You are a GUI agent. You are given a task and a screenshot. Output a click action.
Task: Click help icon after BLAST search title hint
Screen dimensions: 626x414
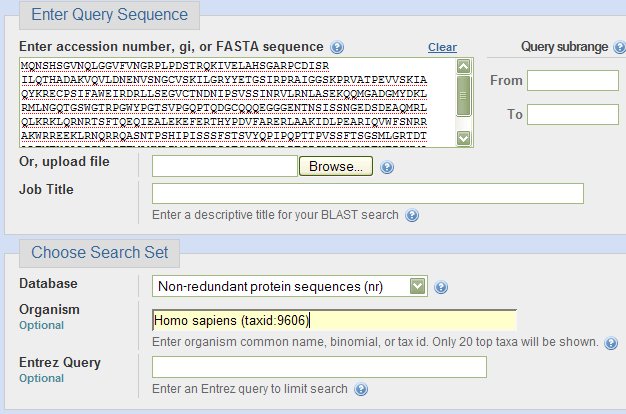(412, 215)
